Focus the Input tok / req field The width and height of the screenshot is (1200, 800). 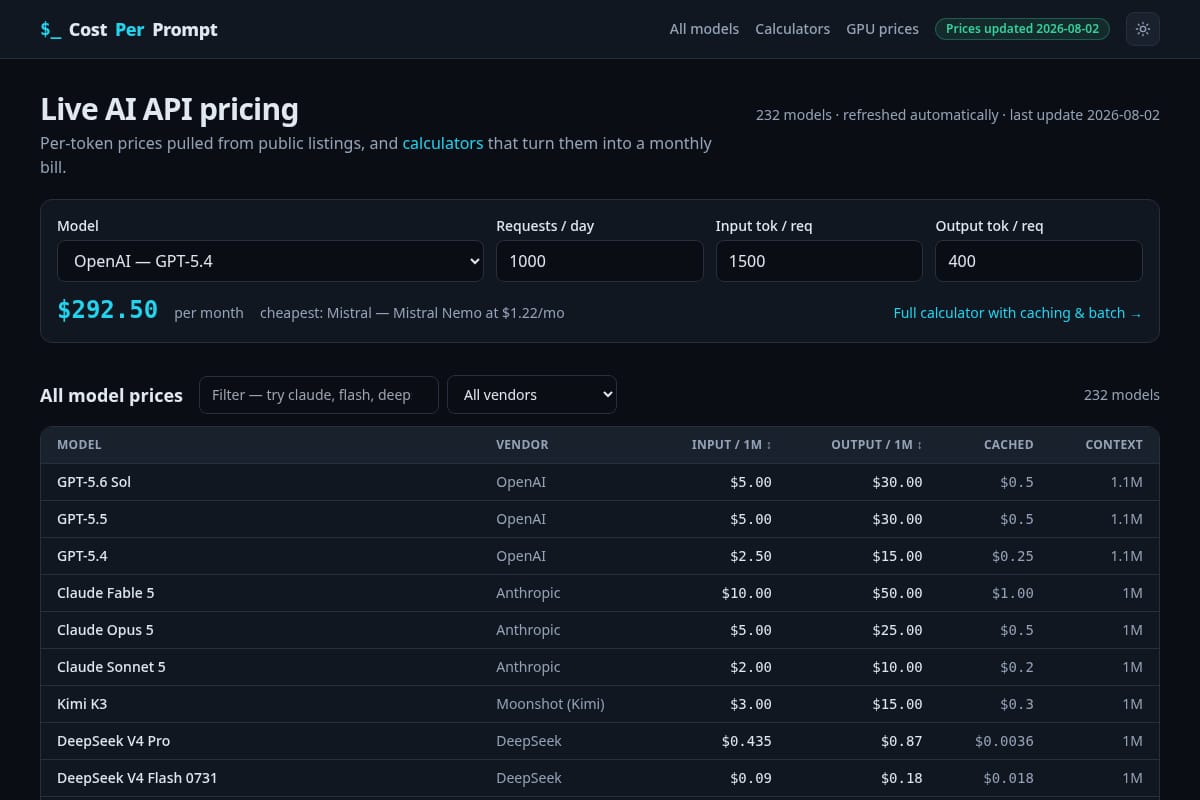[819, 261]
